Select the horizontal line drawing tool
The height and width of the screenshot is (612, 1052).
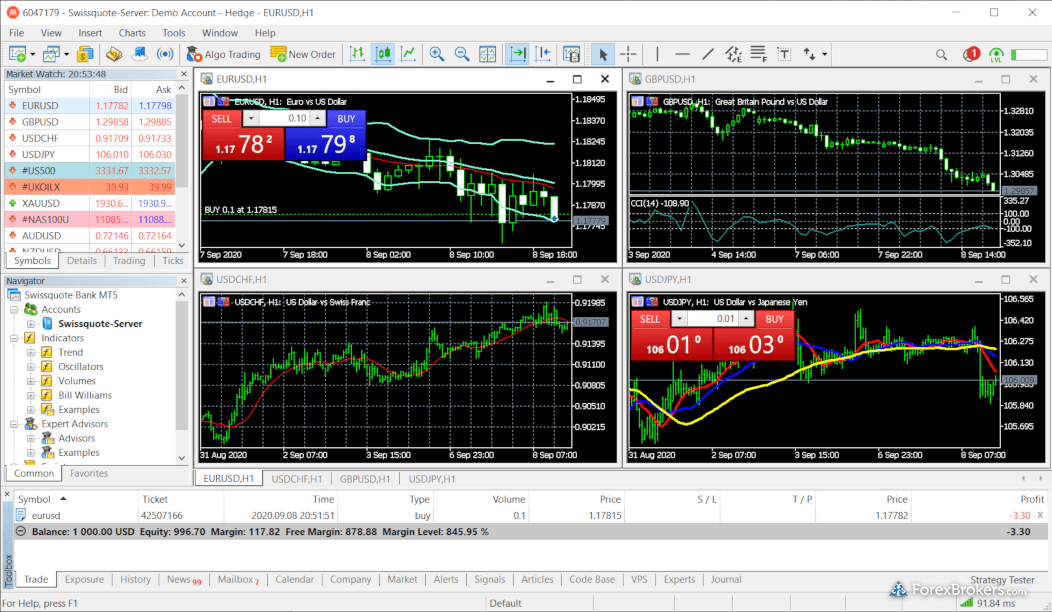683,54
